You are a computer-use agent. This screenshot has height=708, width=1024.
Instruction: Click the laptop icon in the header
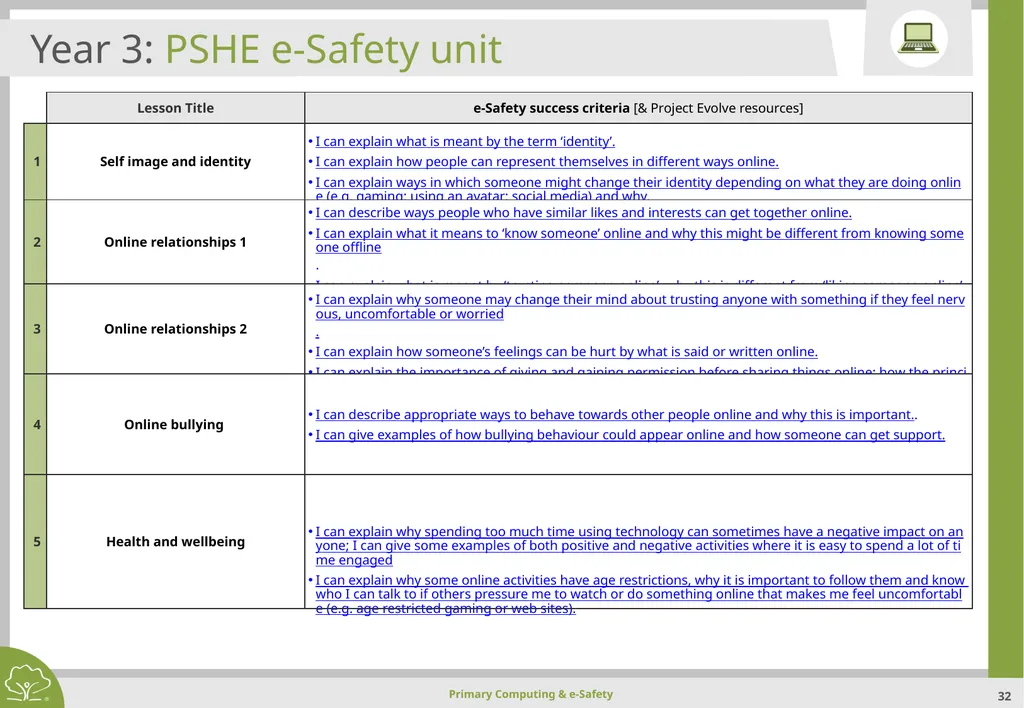918,38
